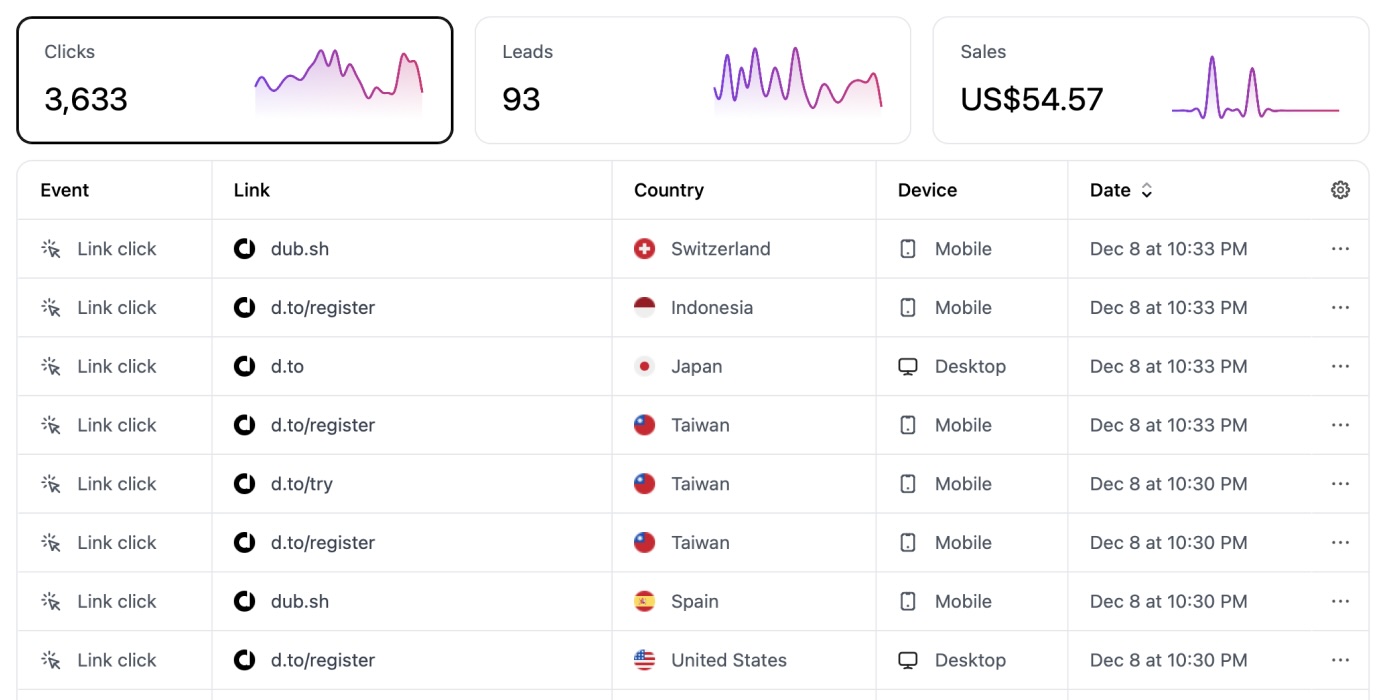This screenshot has width=1386, height=700.
Task: Click the Event column header
Action: click(x=64, y=189)
